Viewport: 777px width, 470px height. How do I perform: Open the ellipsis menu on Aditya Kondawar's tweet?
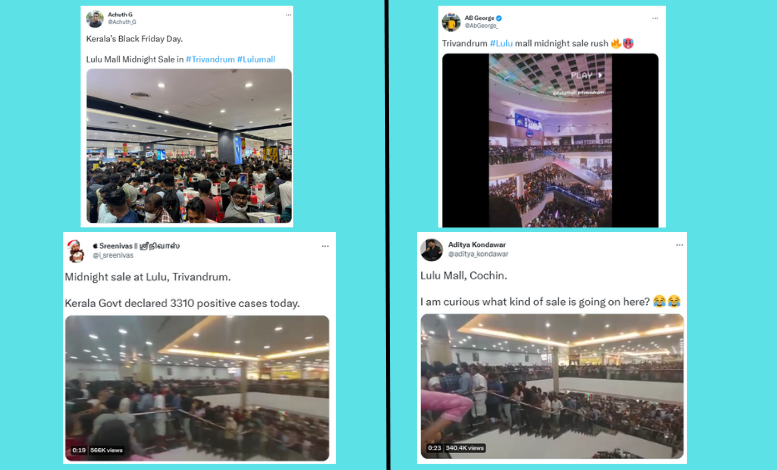coord(679,245)
